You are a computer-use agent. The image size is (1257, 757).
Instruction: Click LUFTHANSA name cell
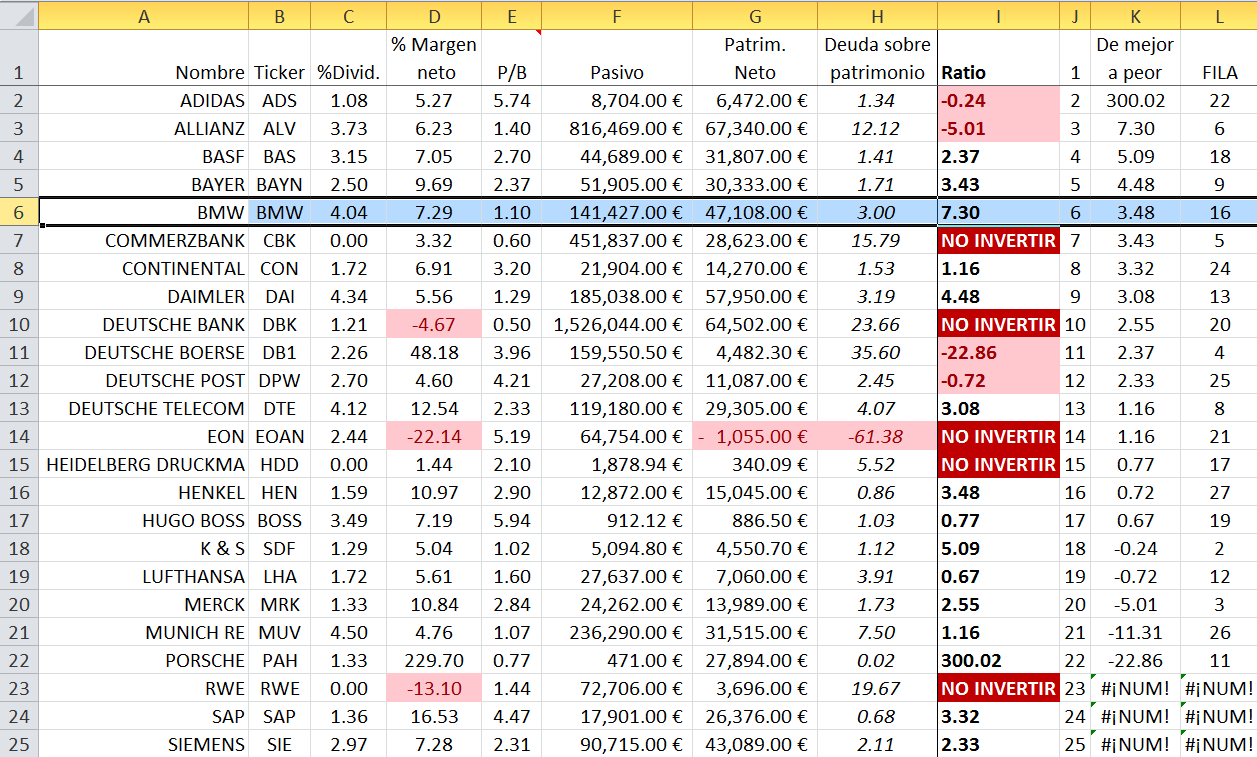143,576
